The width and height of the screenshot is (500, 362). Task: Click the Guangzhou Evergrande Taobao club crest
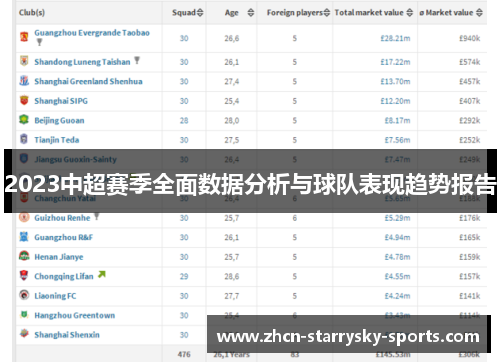(x=24, y=37)
